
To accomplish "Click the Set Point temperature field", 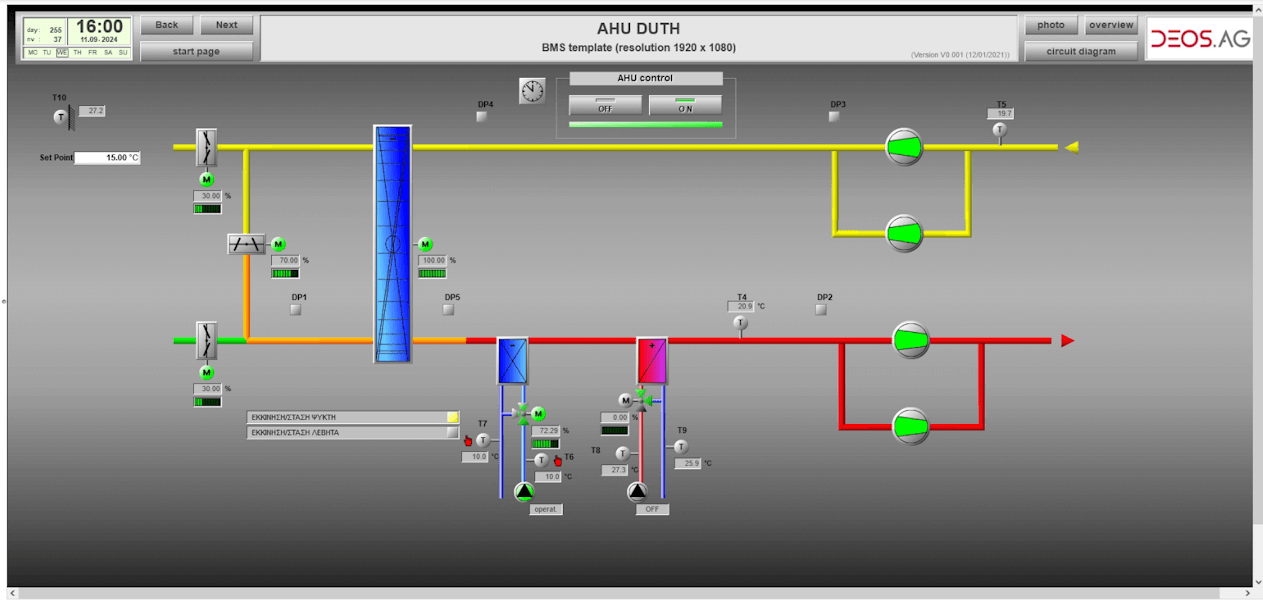I will 108,158.
